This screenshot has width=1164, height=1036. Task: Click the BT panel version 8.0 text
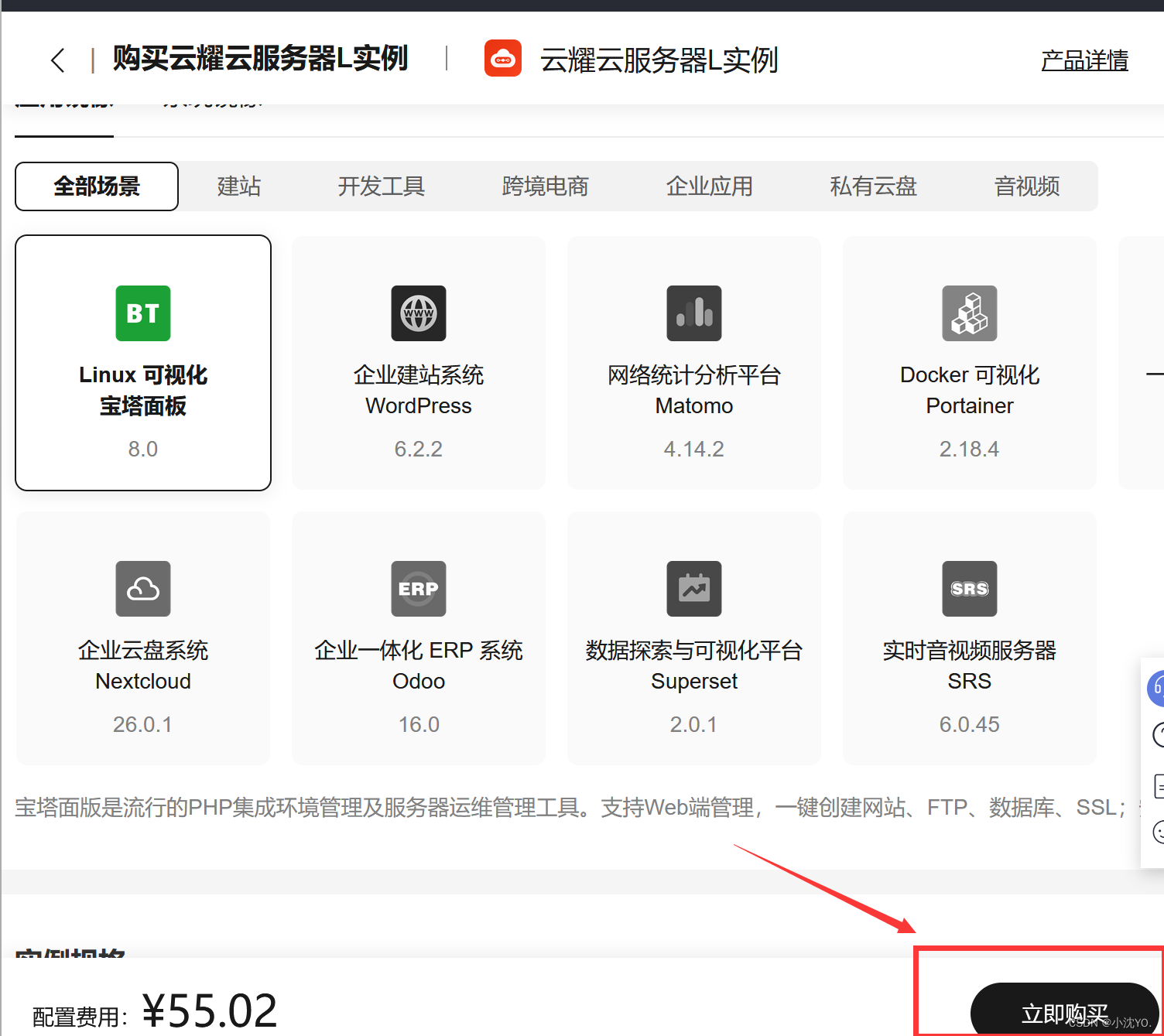(x=143, y=449)
